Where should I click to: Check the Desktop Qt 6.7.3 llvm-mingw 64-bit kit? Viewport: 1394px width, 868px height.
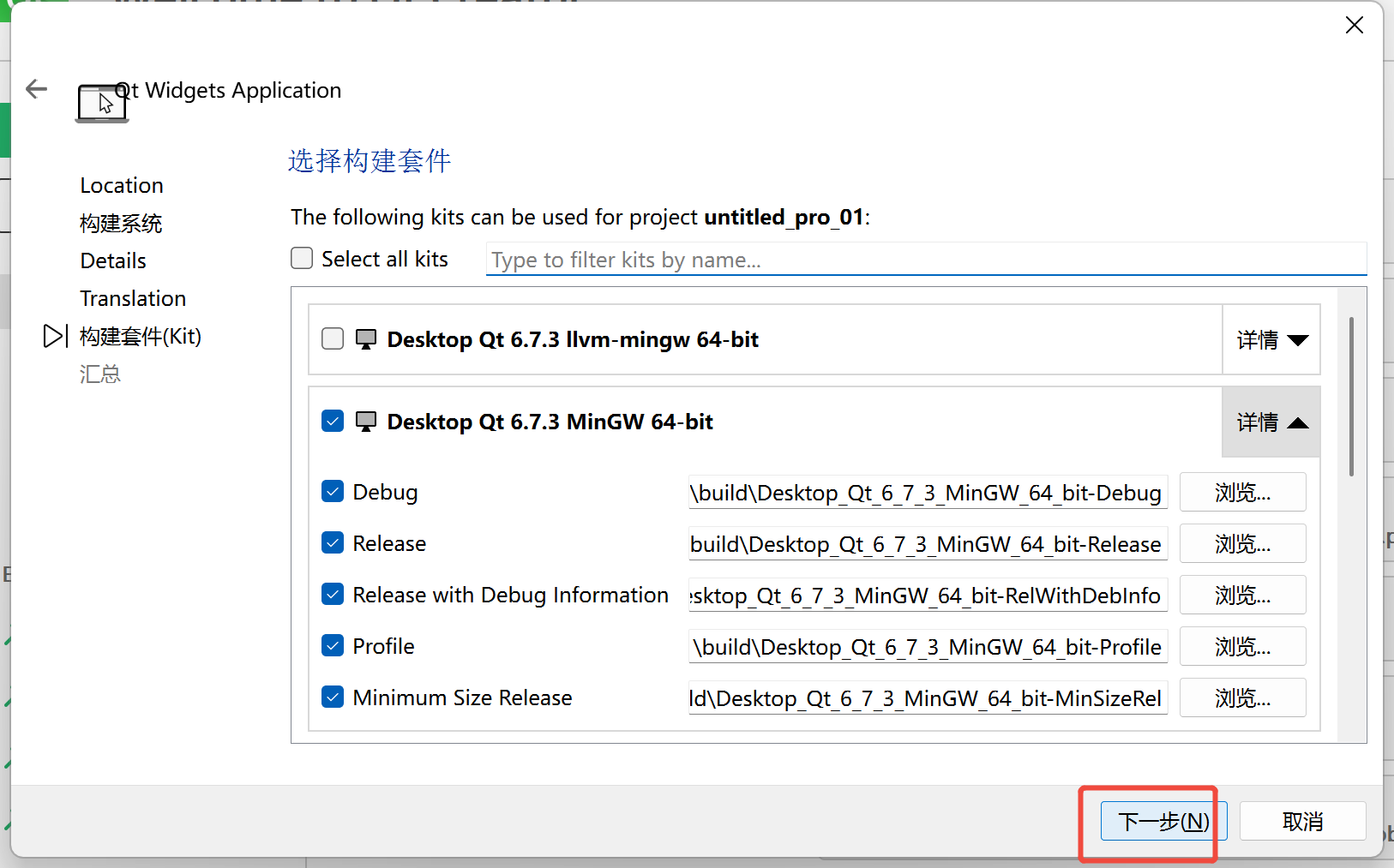coord(333,338)
